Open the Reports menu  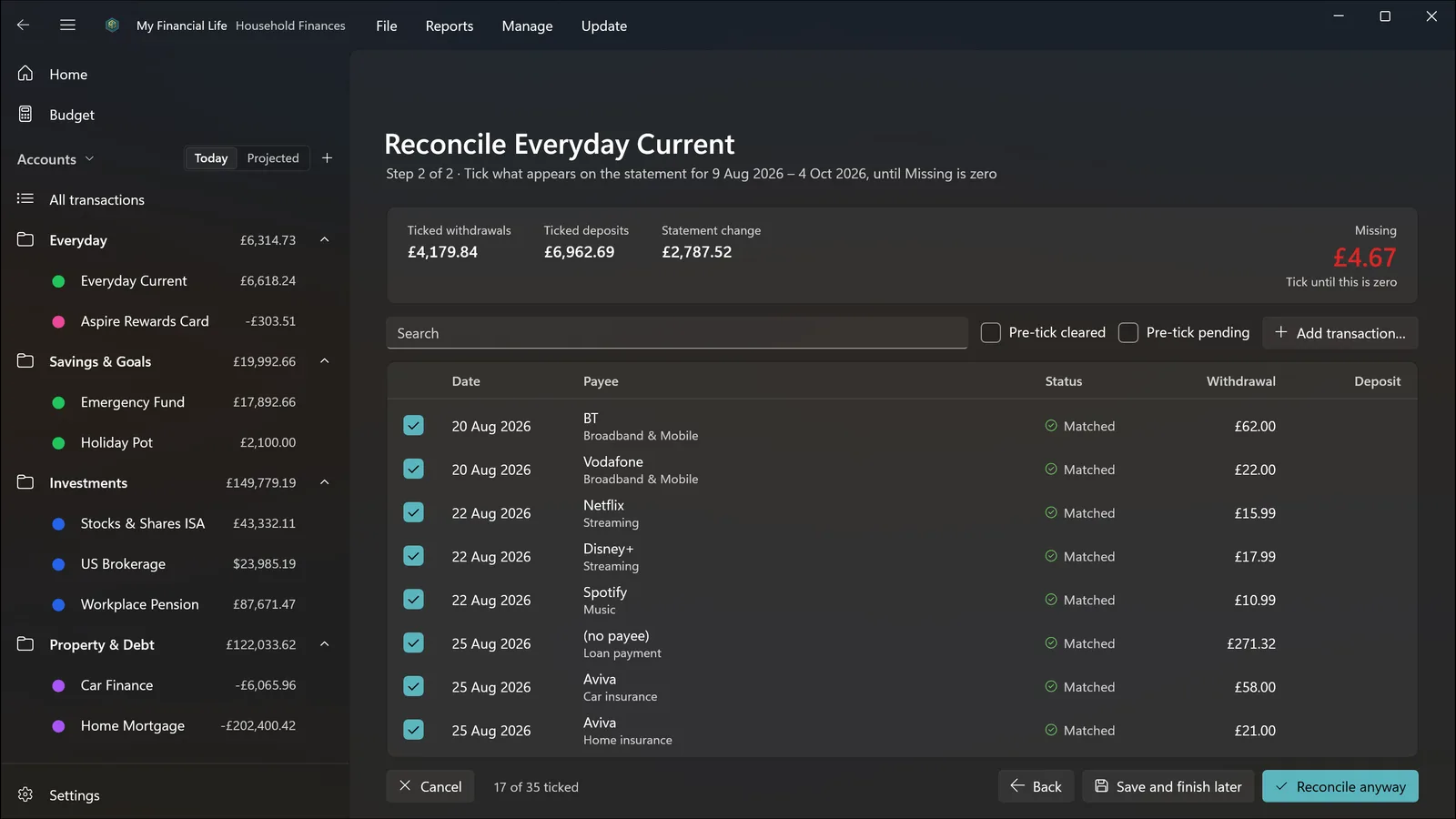[x=450, y=25]
